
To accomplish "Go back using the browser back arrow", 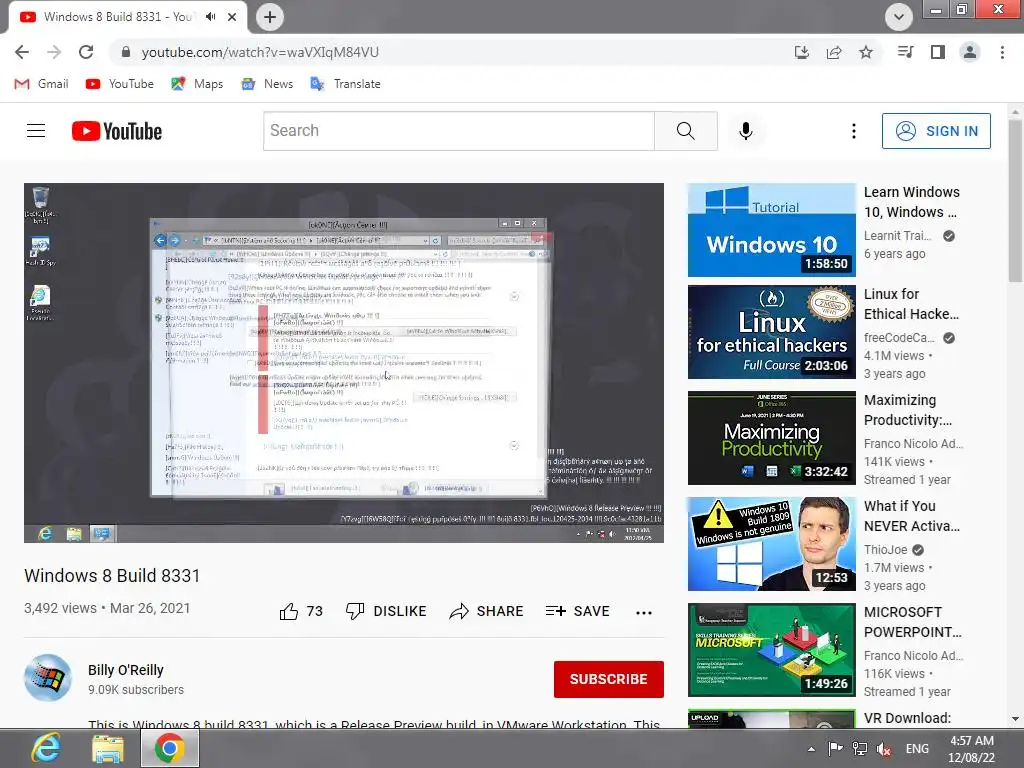I will point(22,52).
